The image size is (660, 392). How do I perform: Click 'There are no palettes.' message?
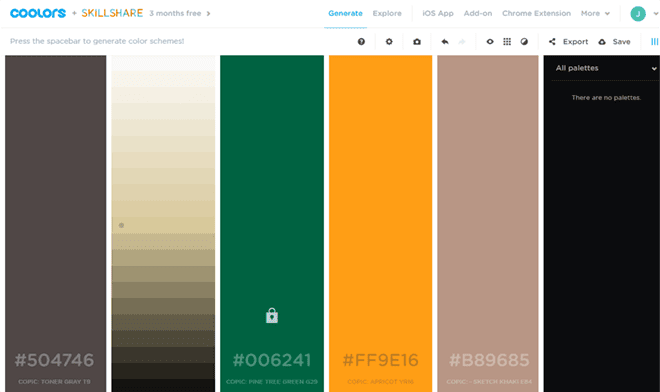pos(606,98)
